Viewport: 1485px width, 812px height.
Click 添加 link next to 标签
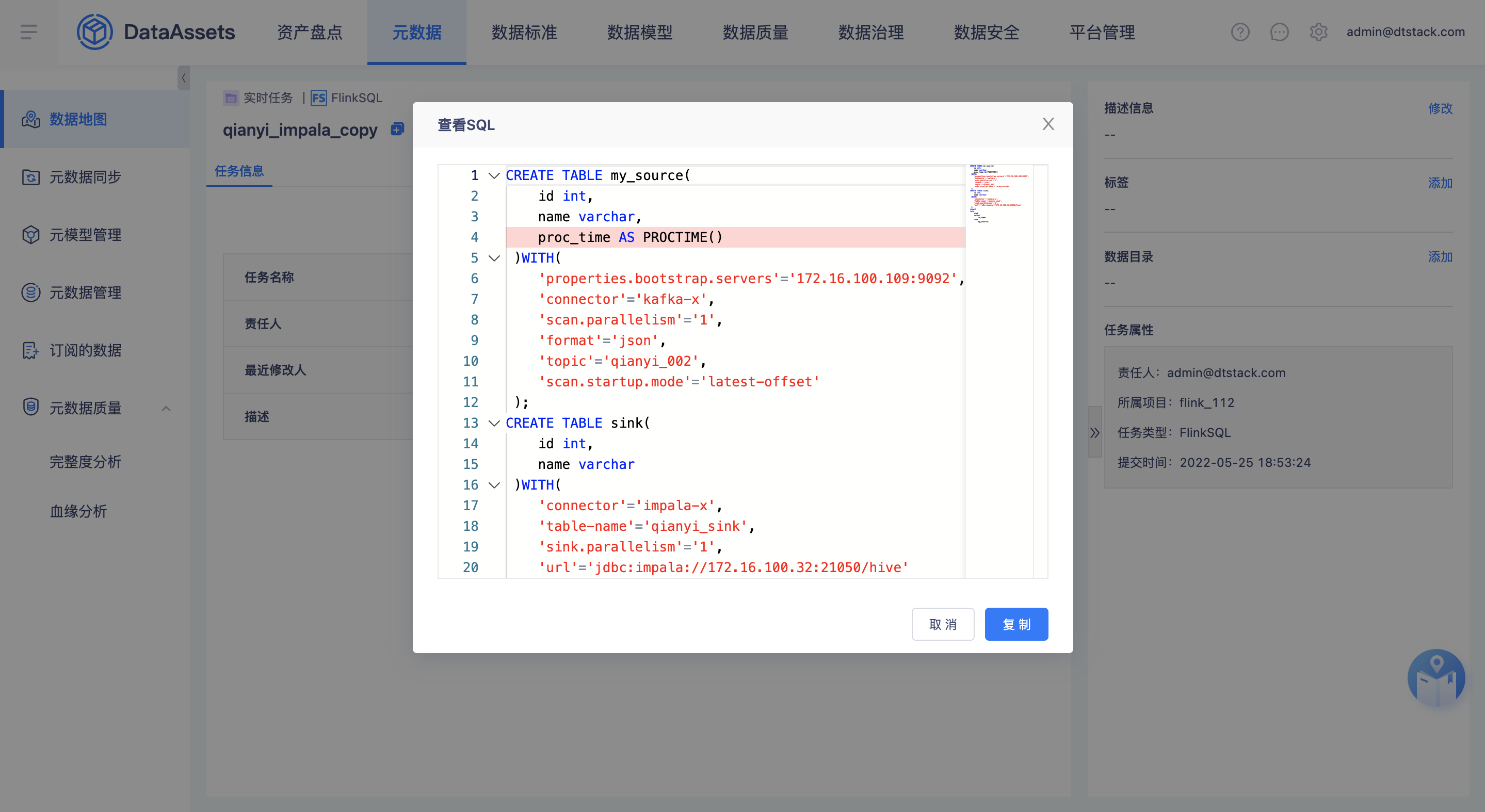(1440, 183)
